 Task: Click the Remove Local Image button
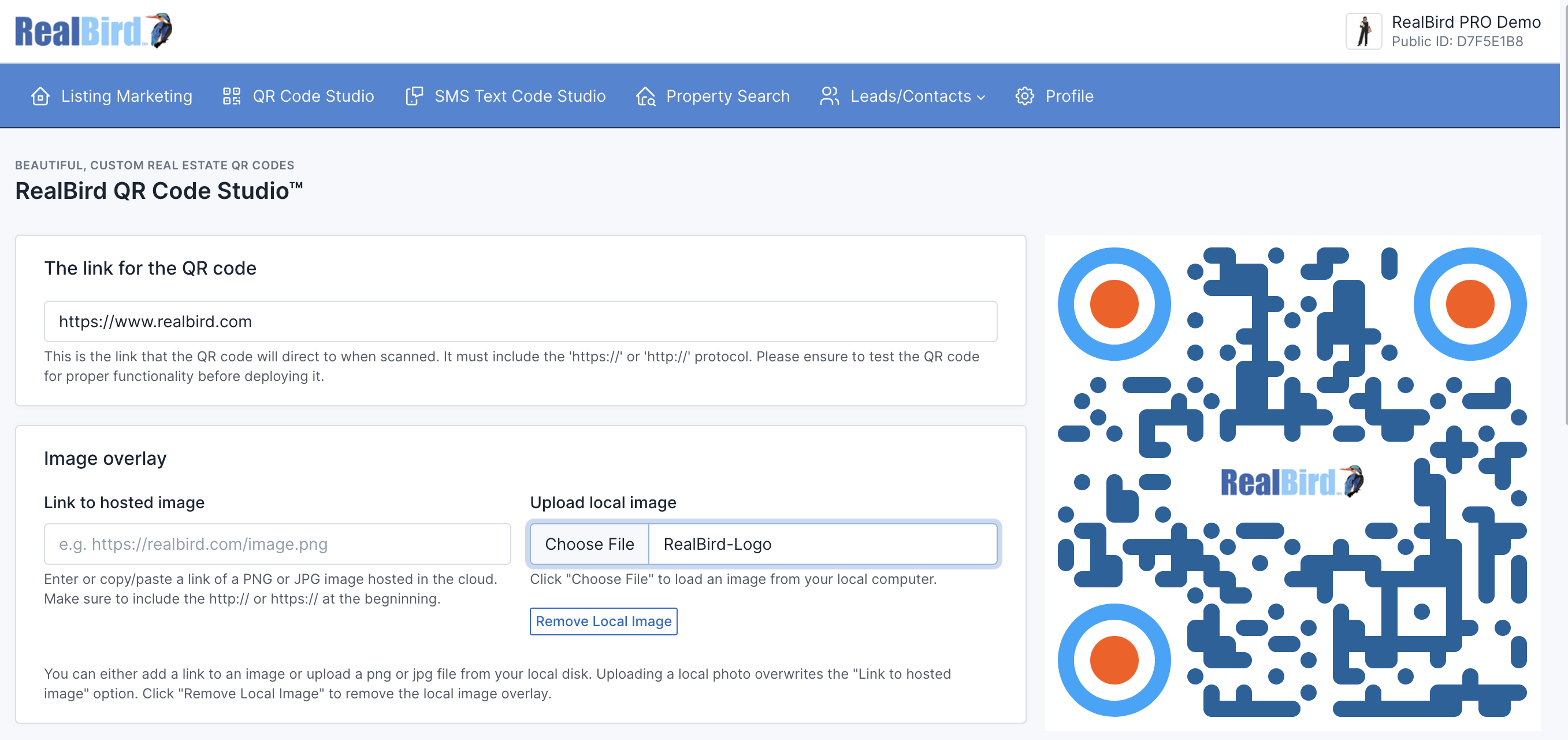[x=603, y=621]
